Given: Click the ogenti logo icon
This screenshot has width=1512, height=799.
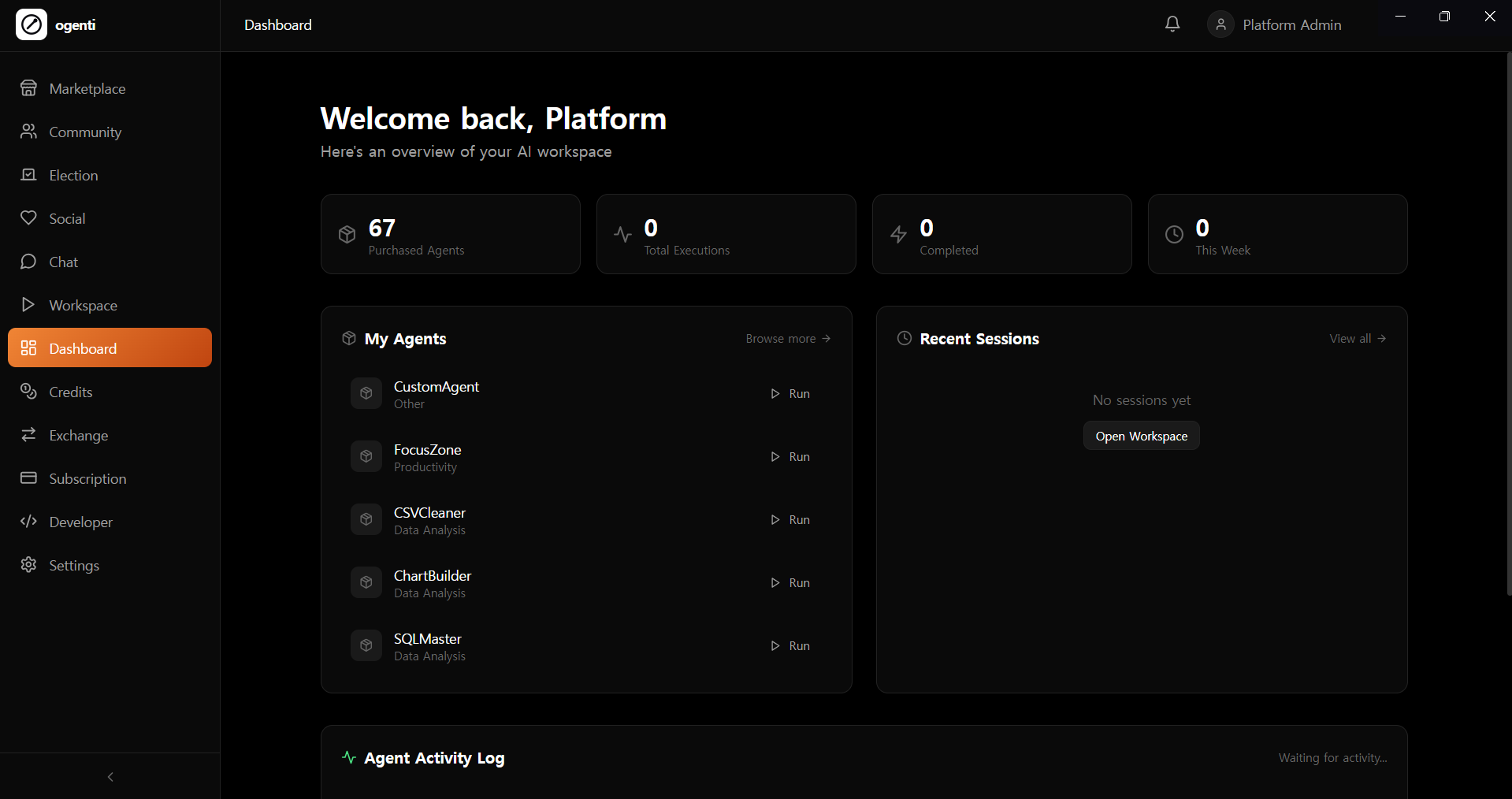Looking at the screenshot, I should pos(32,25).
